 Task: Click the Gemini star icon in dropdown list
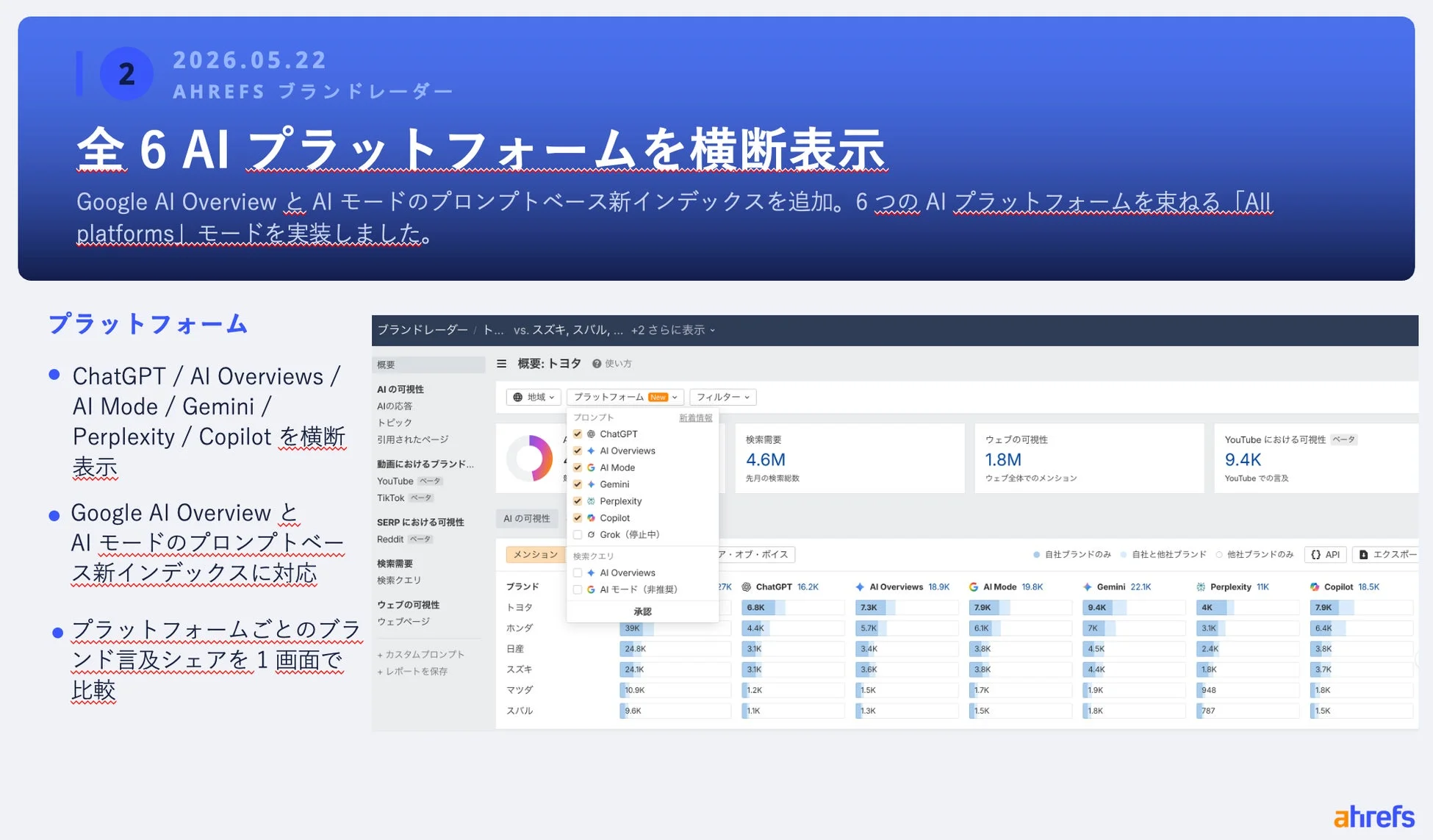(591, 484)
